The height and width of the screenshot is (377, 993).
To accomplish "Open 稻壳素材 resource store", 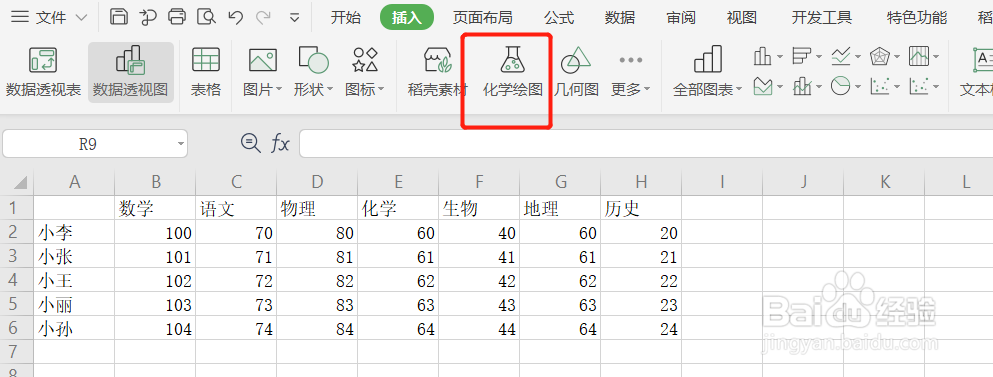I will pos(438,72).
